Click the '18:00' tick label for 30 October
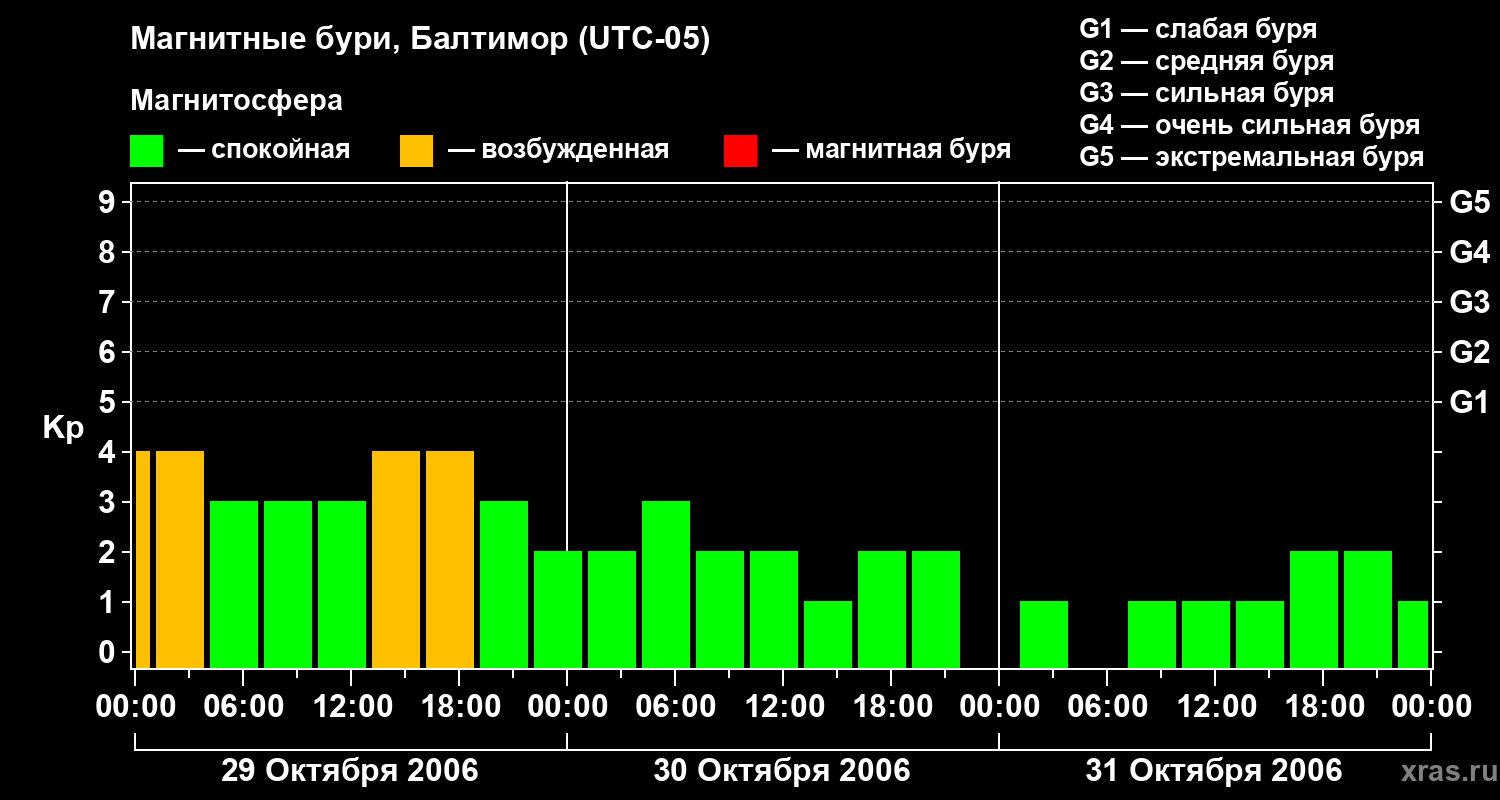The width and height of the screenshot is (1500, 800). pyautogui.click(x=891, y=707)
